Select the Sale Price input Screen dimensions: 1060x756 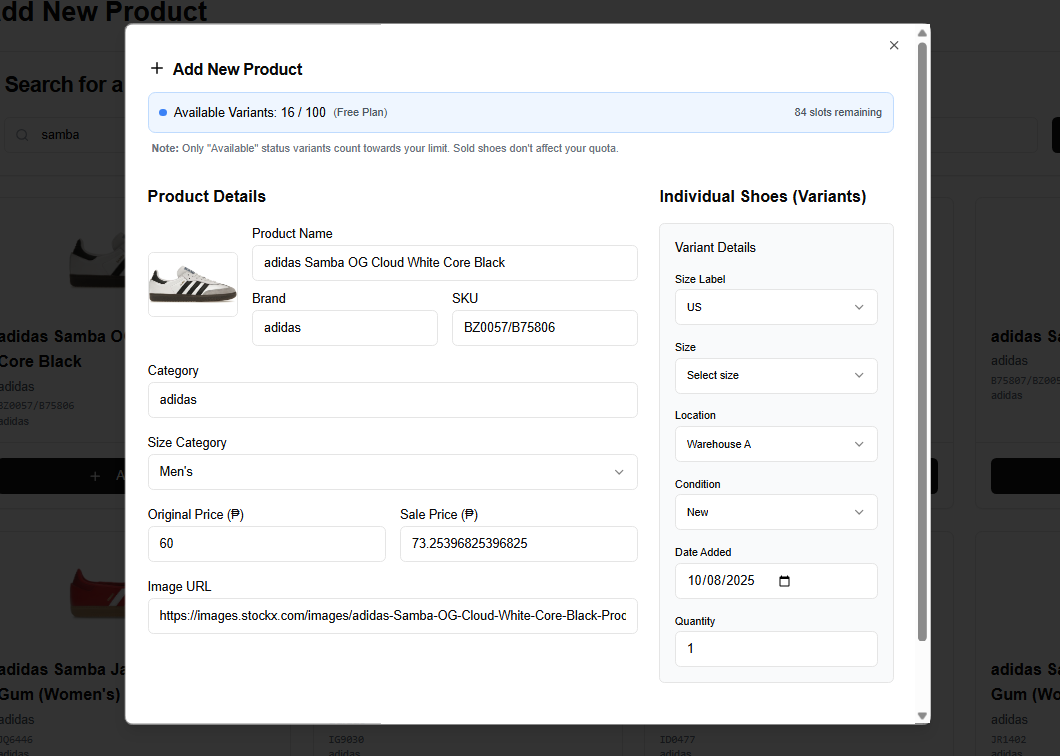(x=518, y=544)
